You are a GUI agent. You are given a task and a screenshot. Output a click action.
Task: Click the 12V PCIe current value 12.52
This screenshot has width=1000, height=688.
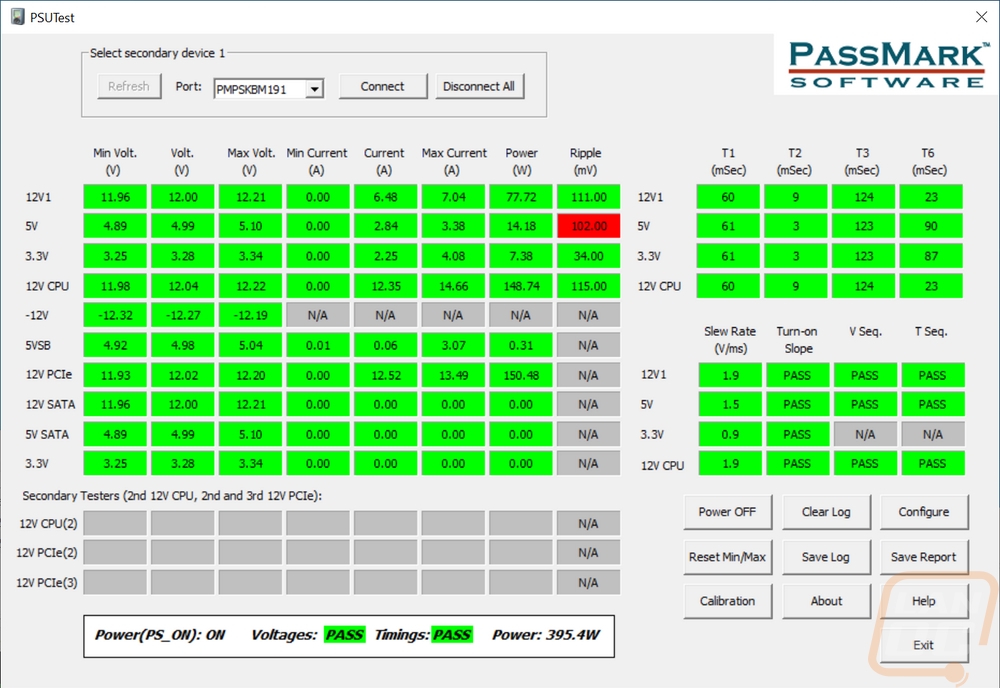tap(386, 376)
